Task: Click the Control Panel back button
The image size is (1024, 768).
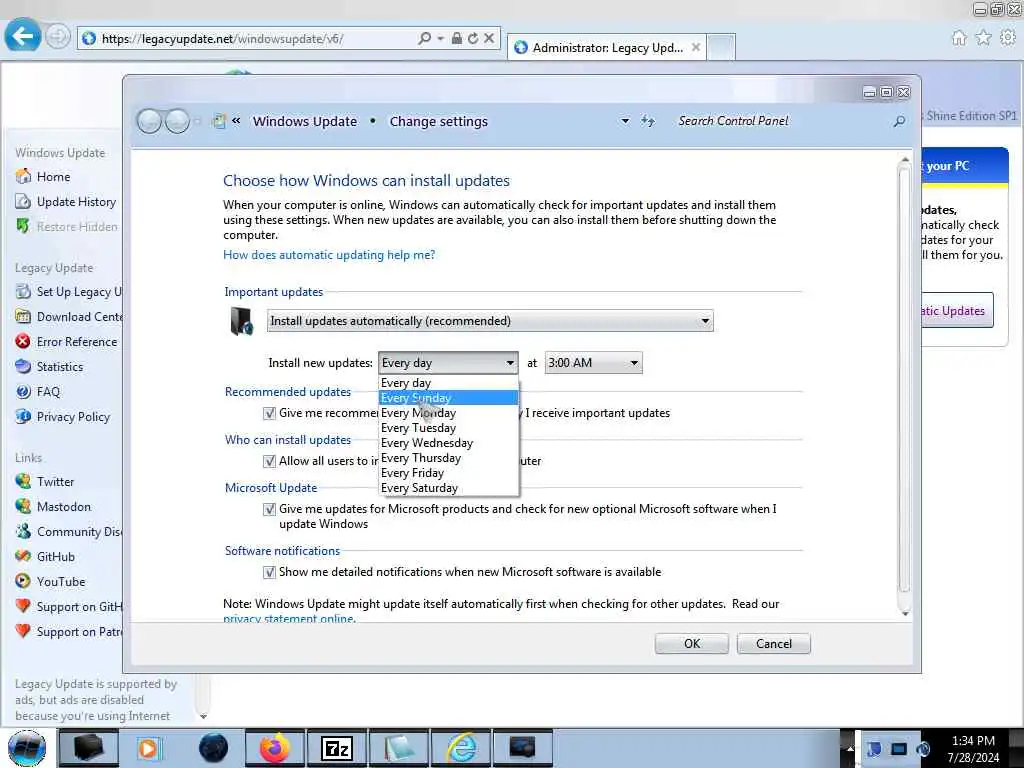Action: (x=149, y=121)
